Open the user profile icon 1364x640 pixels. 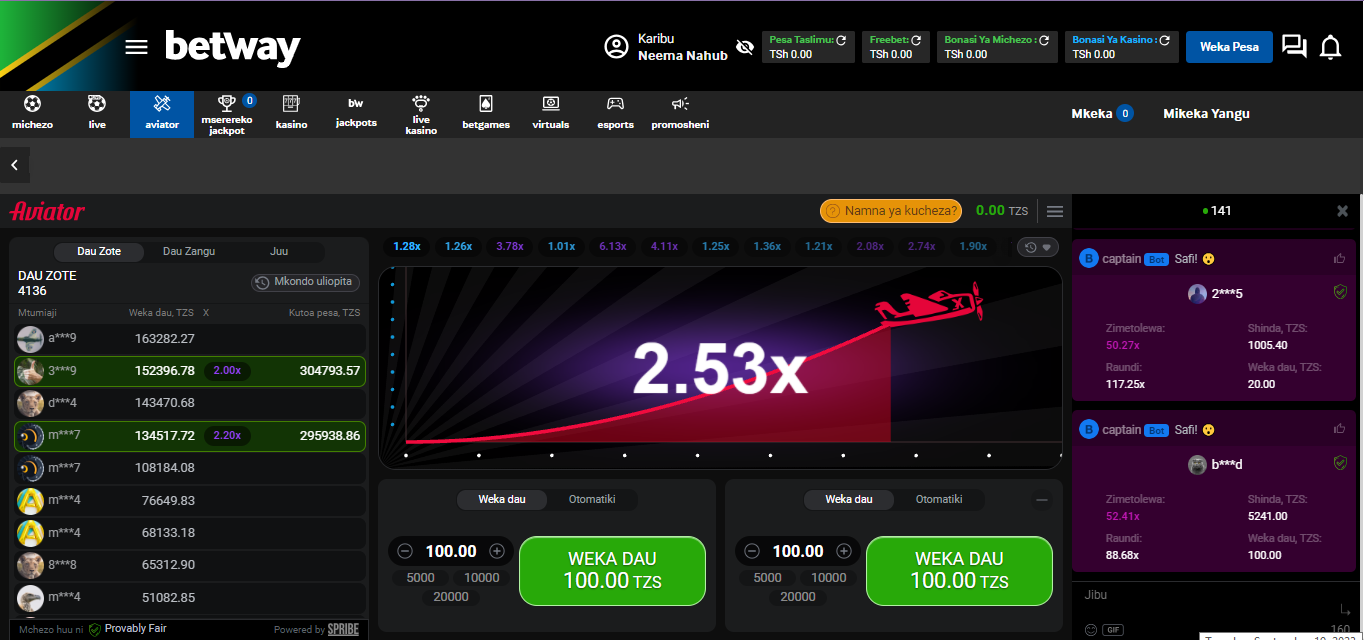616,47
